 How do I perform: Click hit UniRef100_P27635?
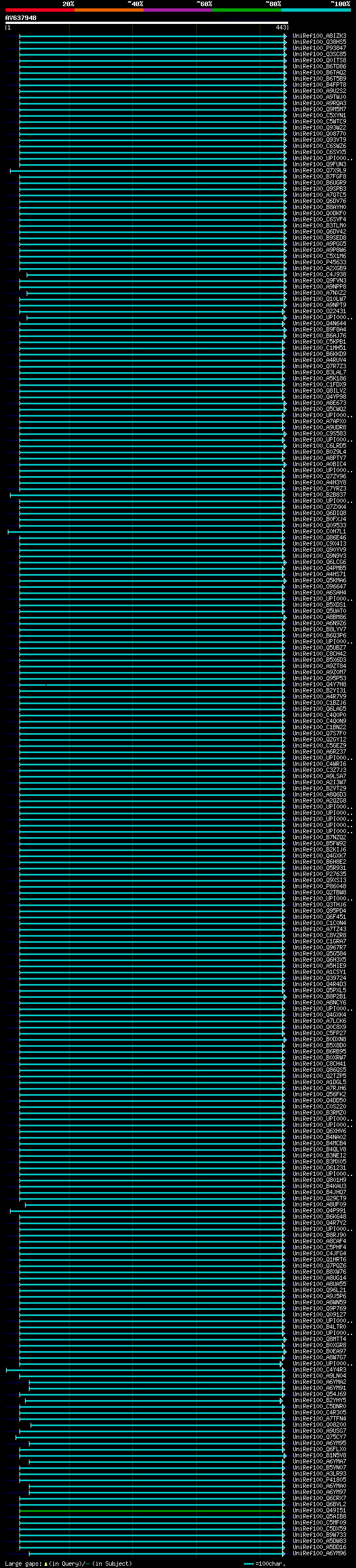point(319,874)
